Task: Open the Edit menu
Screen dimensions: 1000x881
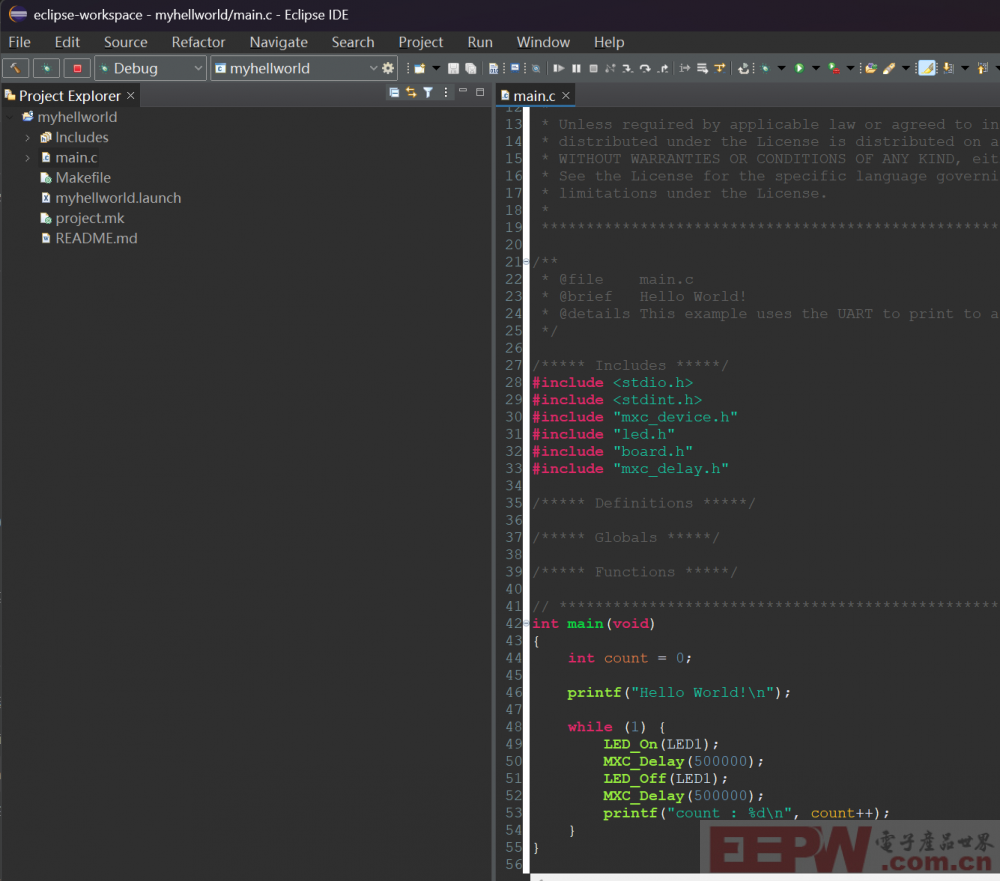Action: point(67,42)
